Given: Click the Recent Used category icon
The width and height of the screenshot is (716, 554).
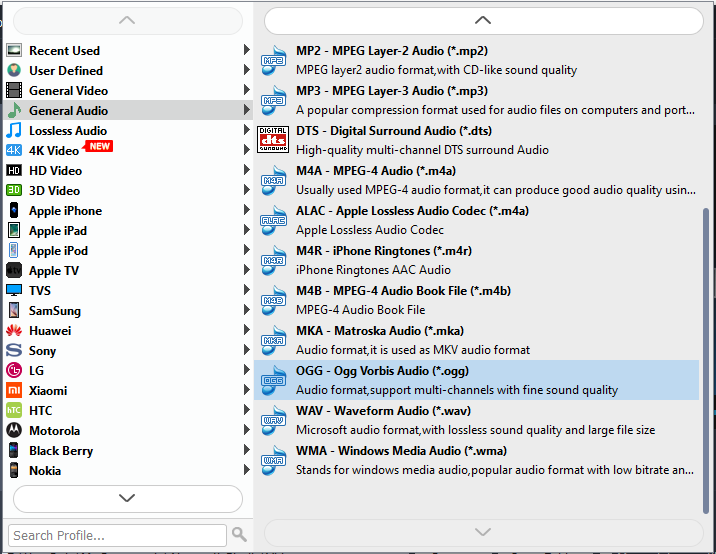Looking at the screenshot, I should coord(14,50).
